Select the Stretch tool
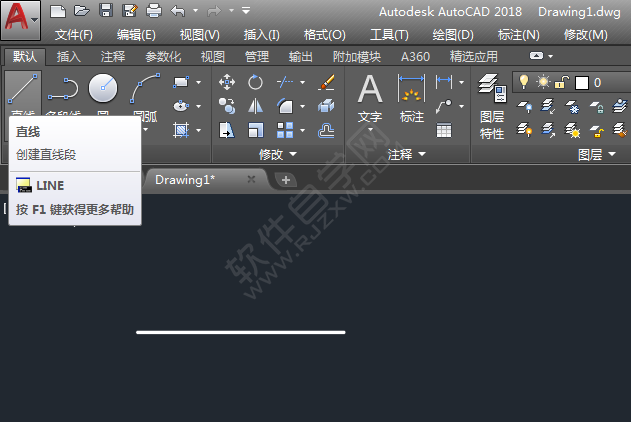This screenshot has width=631, height=422. click(227, 130)
